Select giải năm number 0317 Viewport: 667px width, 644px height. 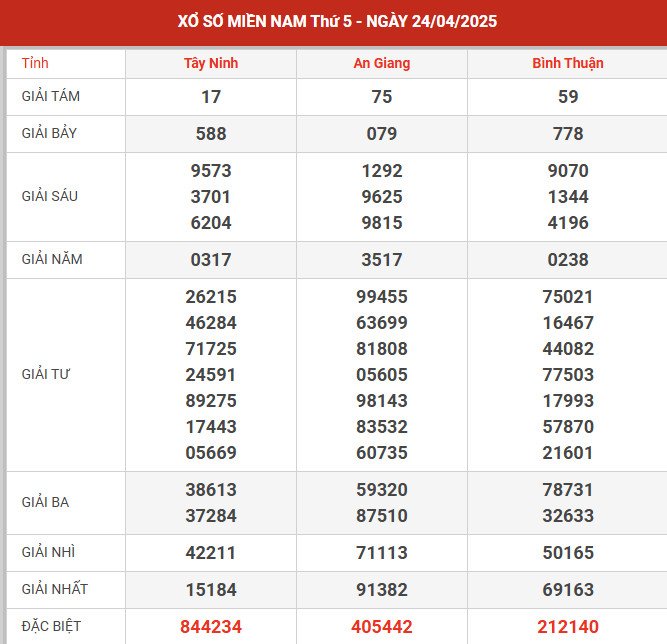pos(211,260)
